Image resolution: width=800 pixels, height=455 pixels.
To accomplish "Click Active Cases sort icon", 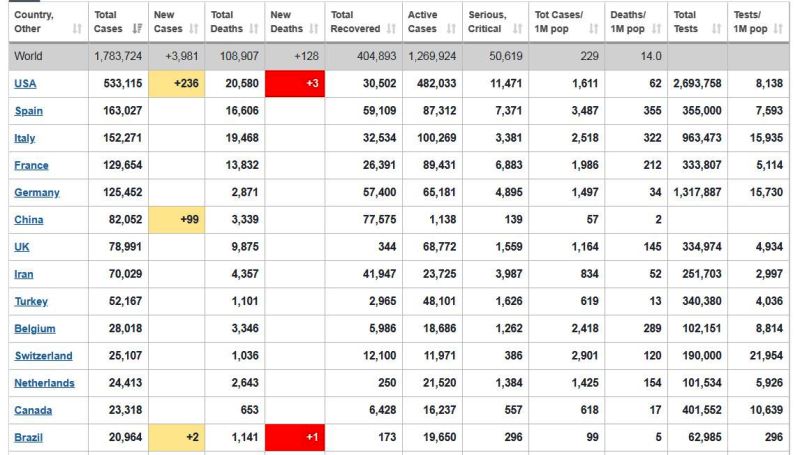I will (x=451, y=29).
